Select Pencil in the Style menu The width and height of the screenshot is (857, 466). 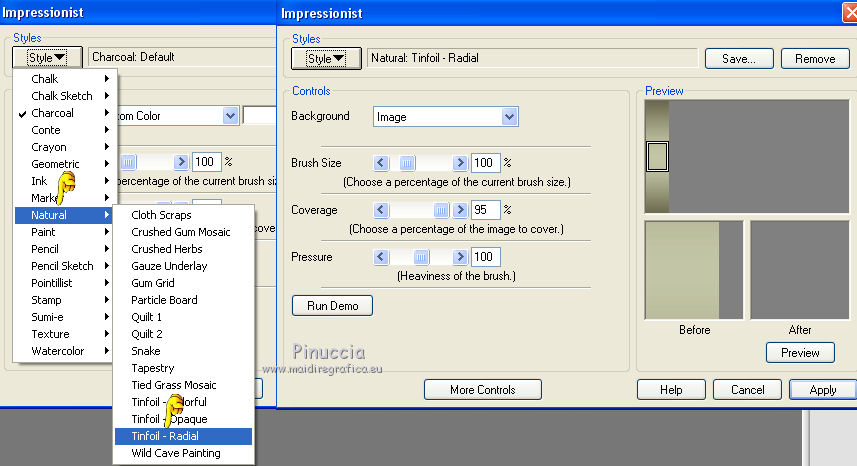(63, 249)
